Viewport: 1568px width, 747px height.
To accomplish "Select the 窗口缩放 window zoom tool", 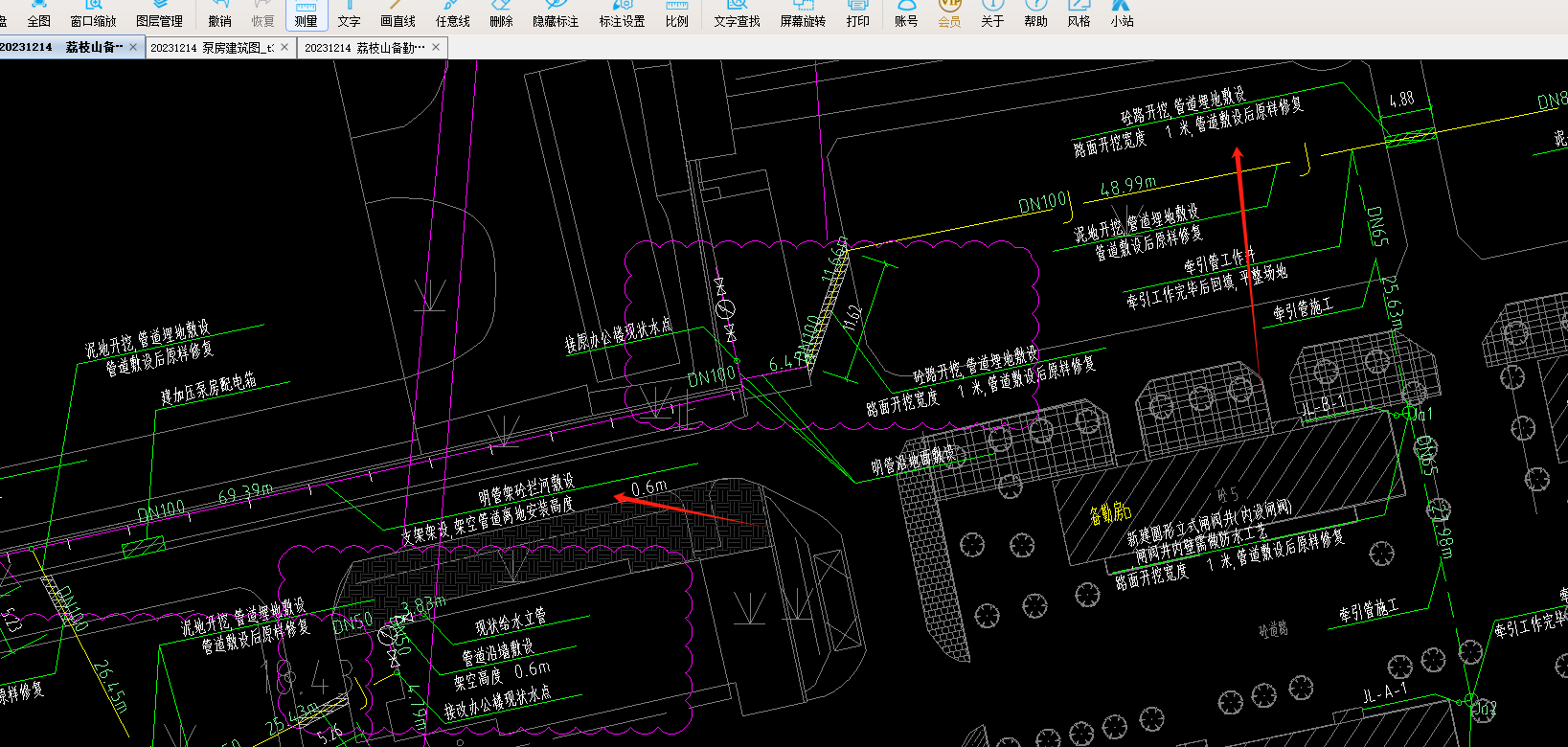I will pyautogui.click(x=94, y=14).
